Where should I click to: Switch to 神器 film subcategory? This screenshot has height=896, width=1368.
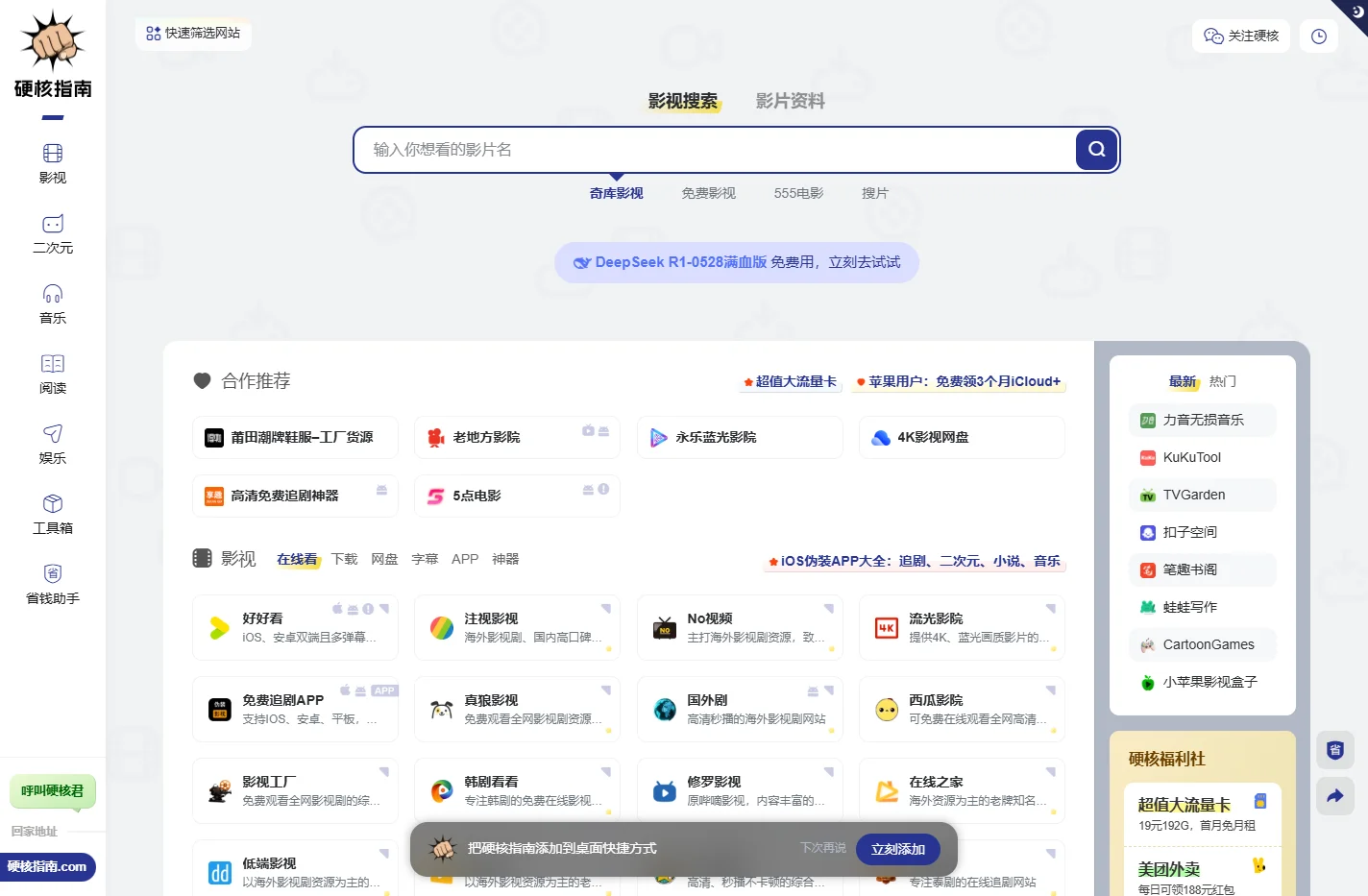pos(505,559)
